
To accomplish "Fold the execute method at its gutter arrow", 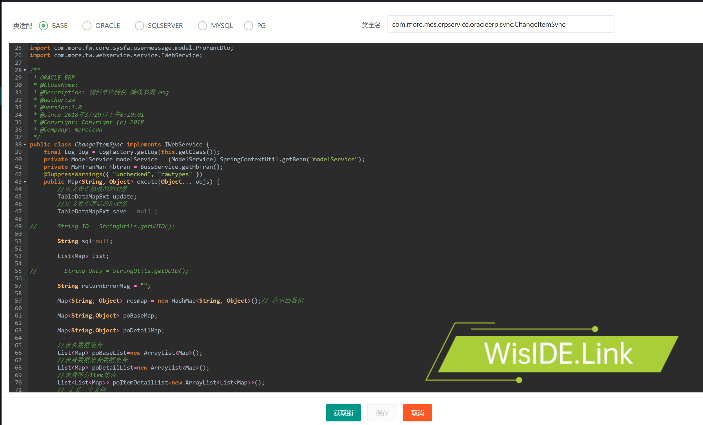I will click(x=26, y=181).
